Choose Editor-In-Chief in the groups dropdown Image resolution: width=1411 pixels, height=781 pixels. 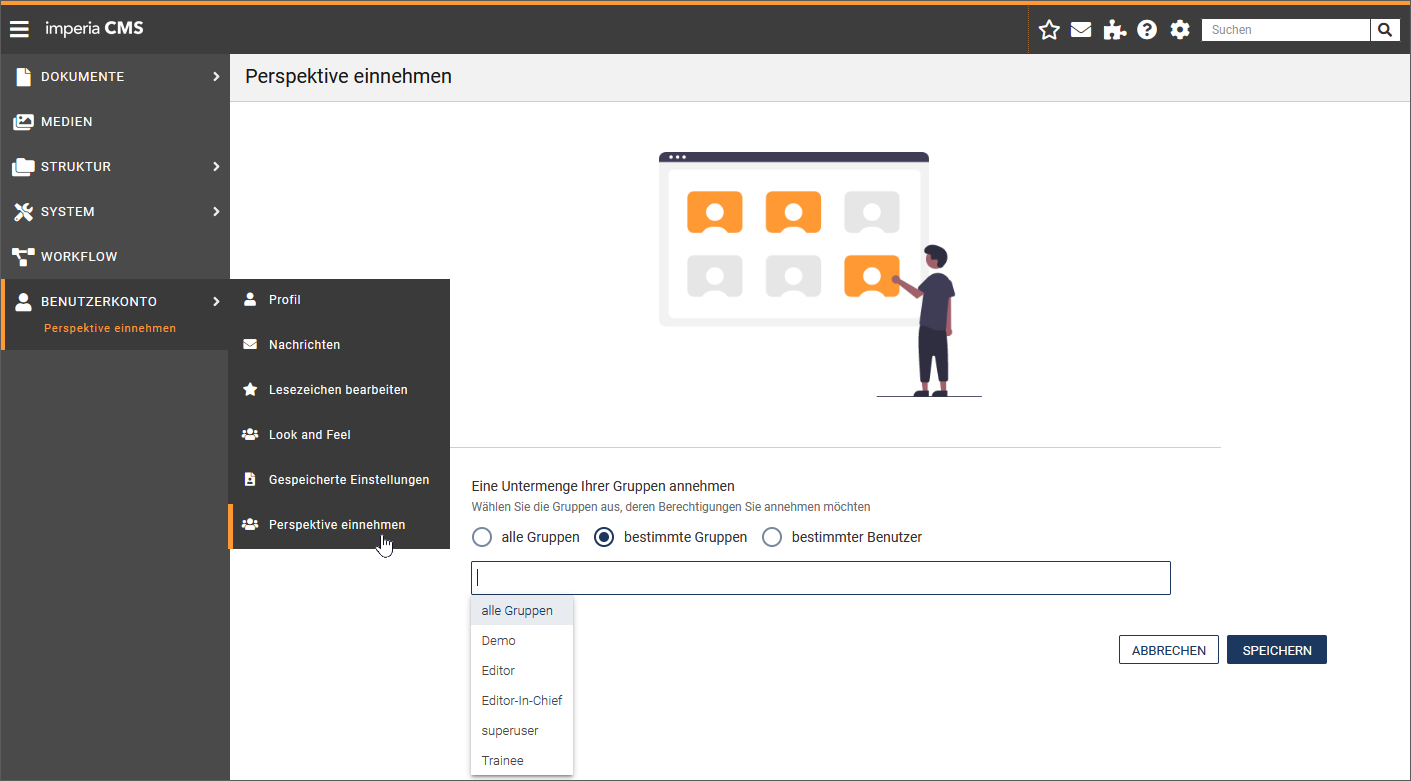tap(522, 701)
